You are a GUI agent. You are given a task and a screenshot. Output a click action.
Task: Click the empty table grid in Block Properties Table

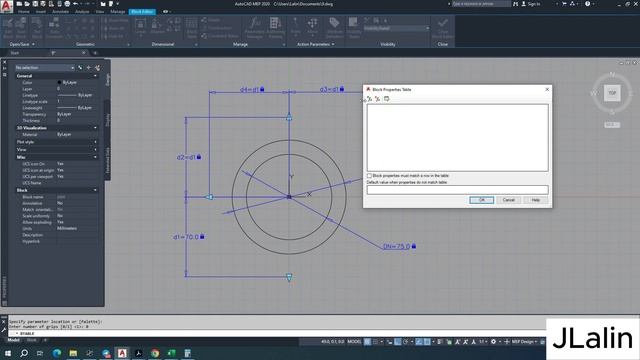point(458,138)
